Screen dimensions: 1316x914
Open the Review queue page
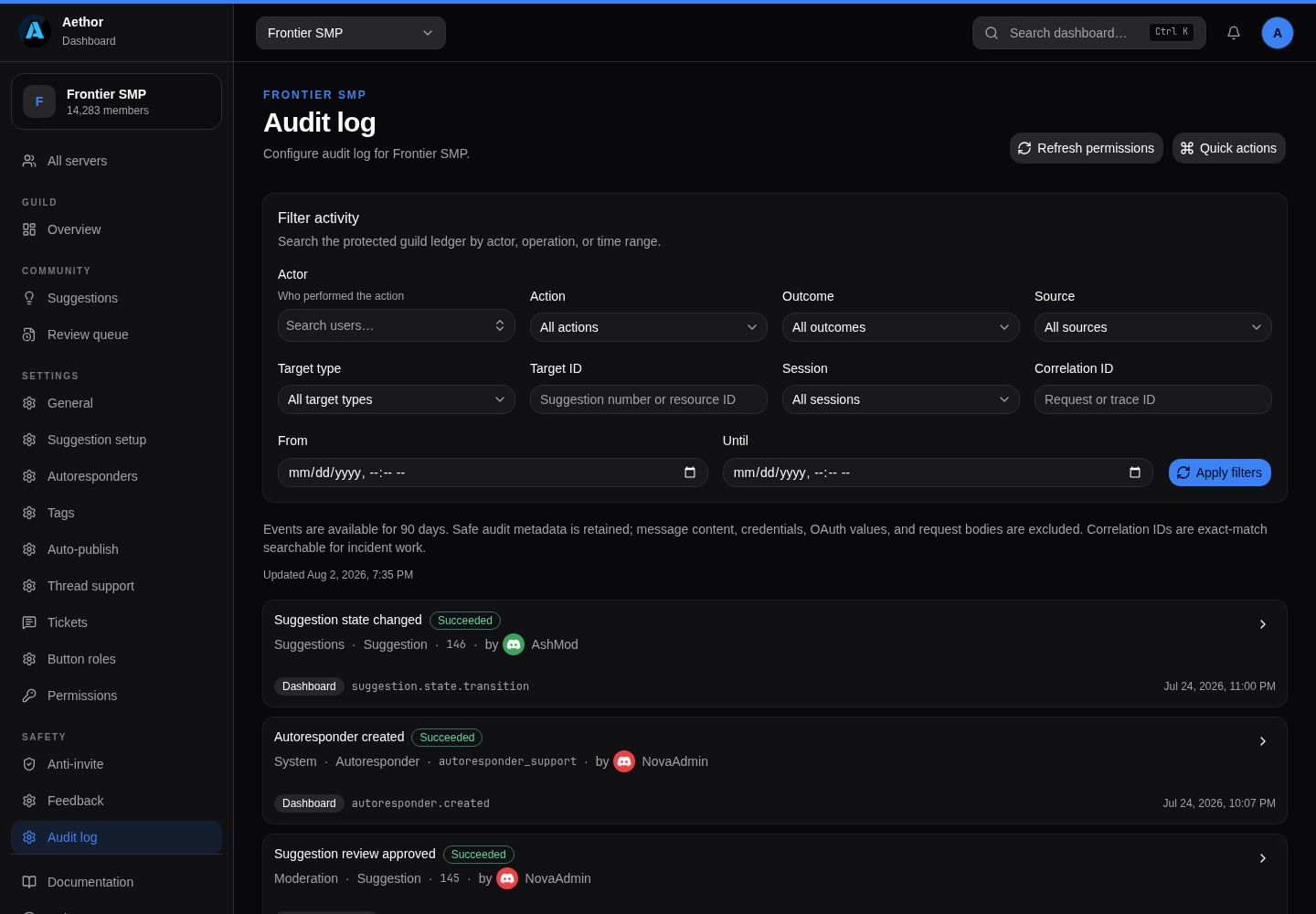(116, 335)
